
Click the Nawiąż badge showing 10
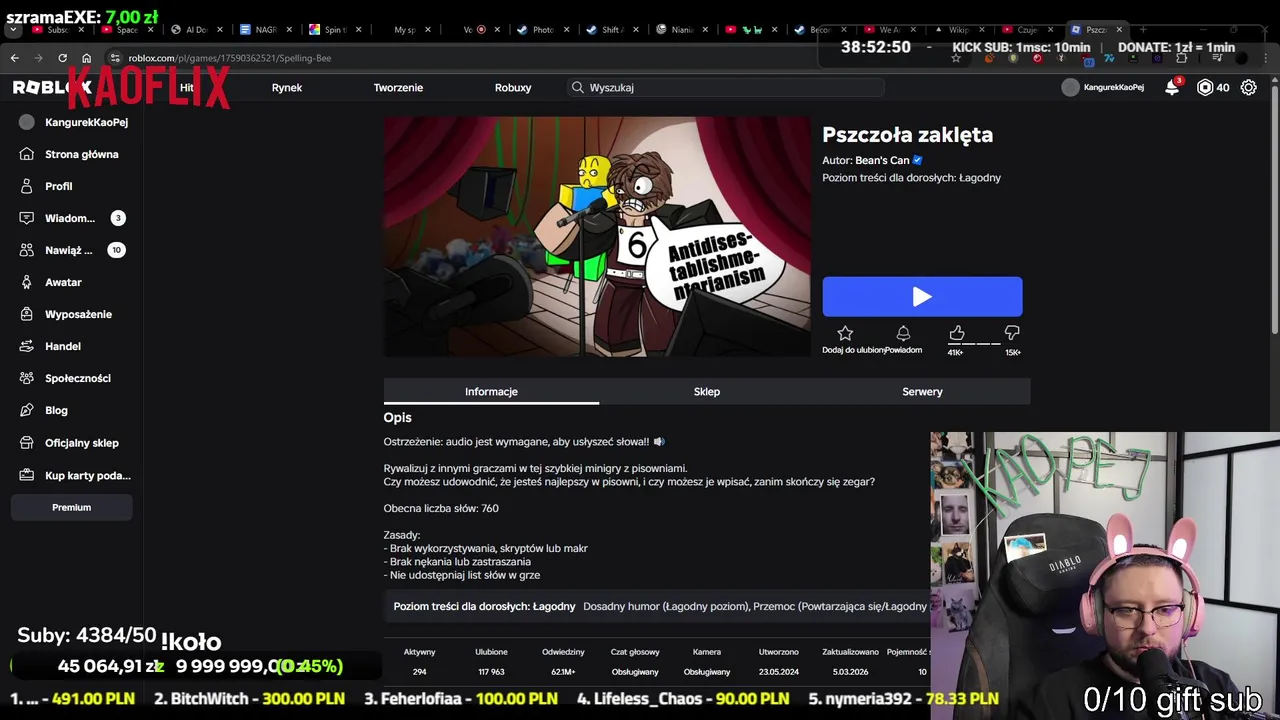click(x=116, y=250)
